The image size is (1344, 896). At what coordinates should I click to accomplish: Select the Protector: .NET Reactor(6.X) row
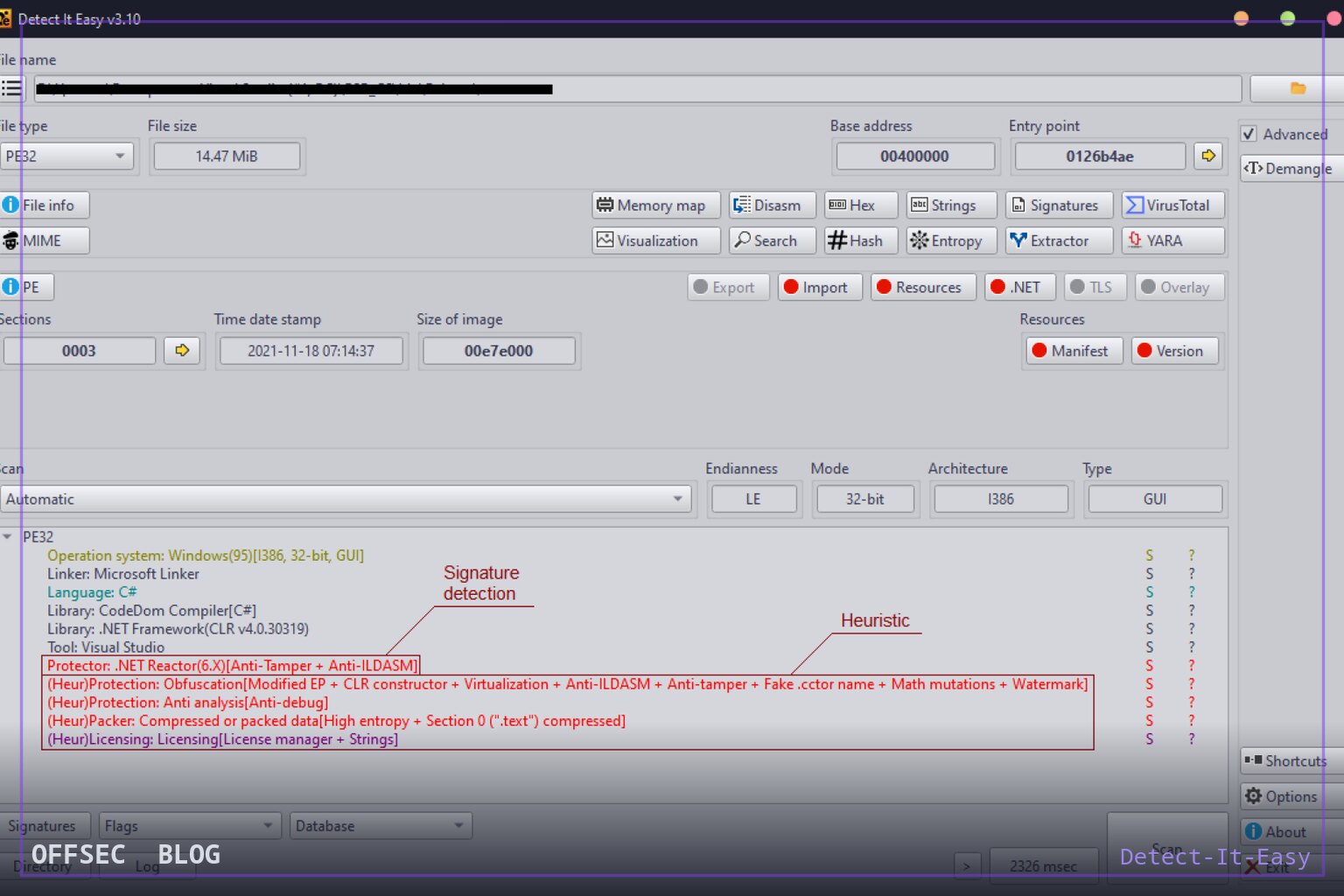pos(232,665)
